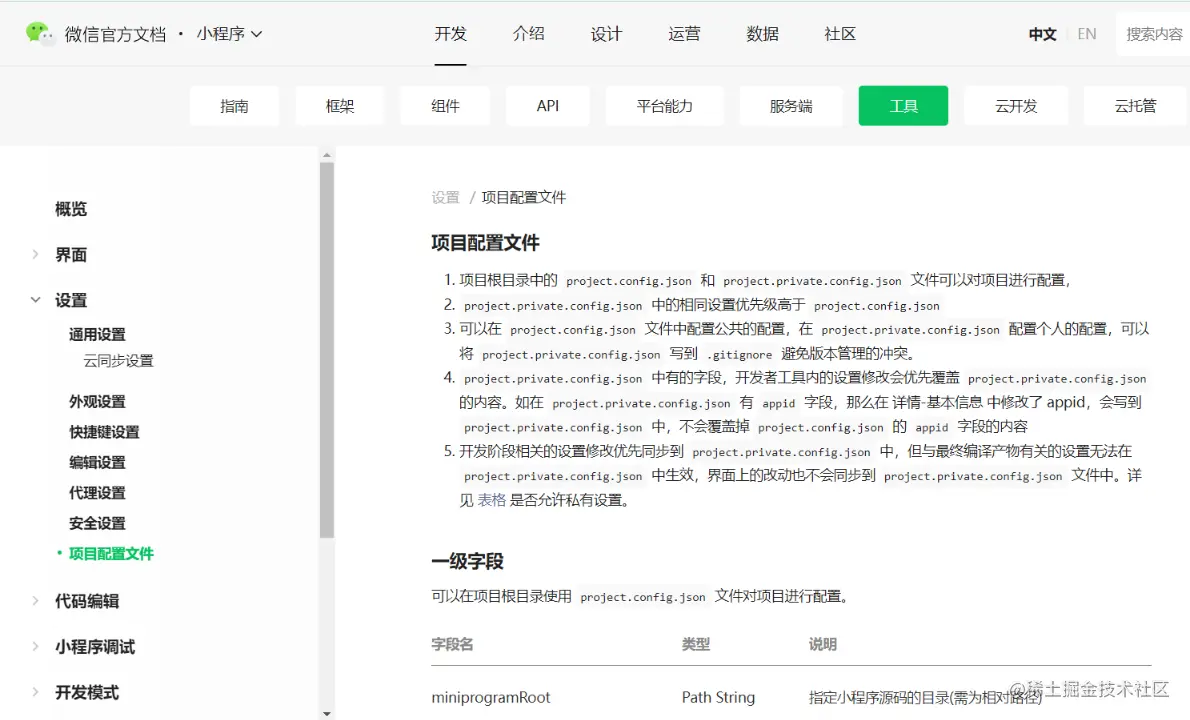Click the 项目配置文件 breadcrumb item

click(524, 197)
